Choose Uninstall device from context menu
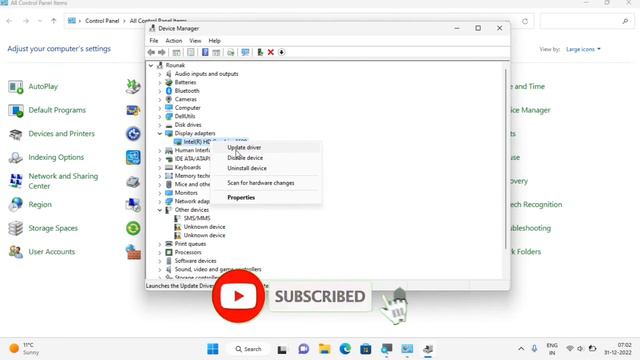Image resolution: width=640 pixels, height=360 pixels. click(x=266, y=168)
